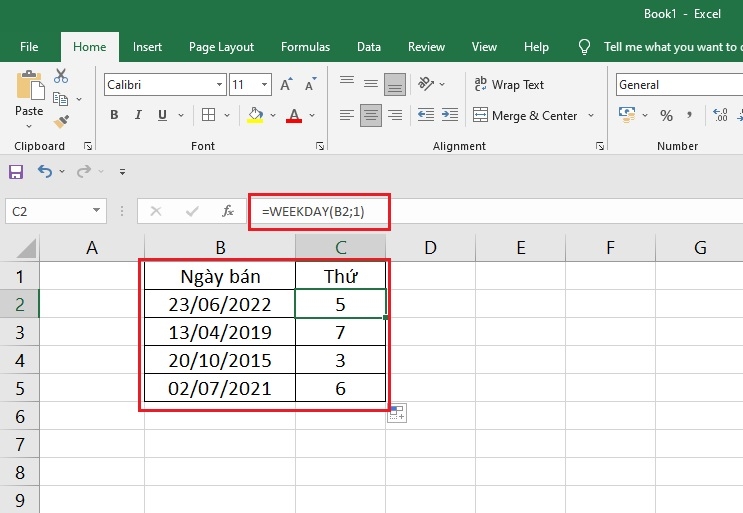The width and height of the screenshot is (743, 513).
Task: Open the Orientation text rotation tool
Action: click(x=426, y=84)
